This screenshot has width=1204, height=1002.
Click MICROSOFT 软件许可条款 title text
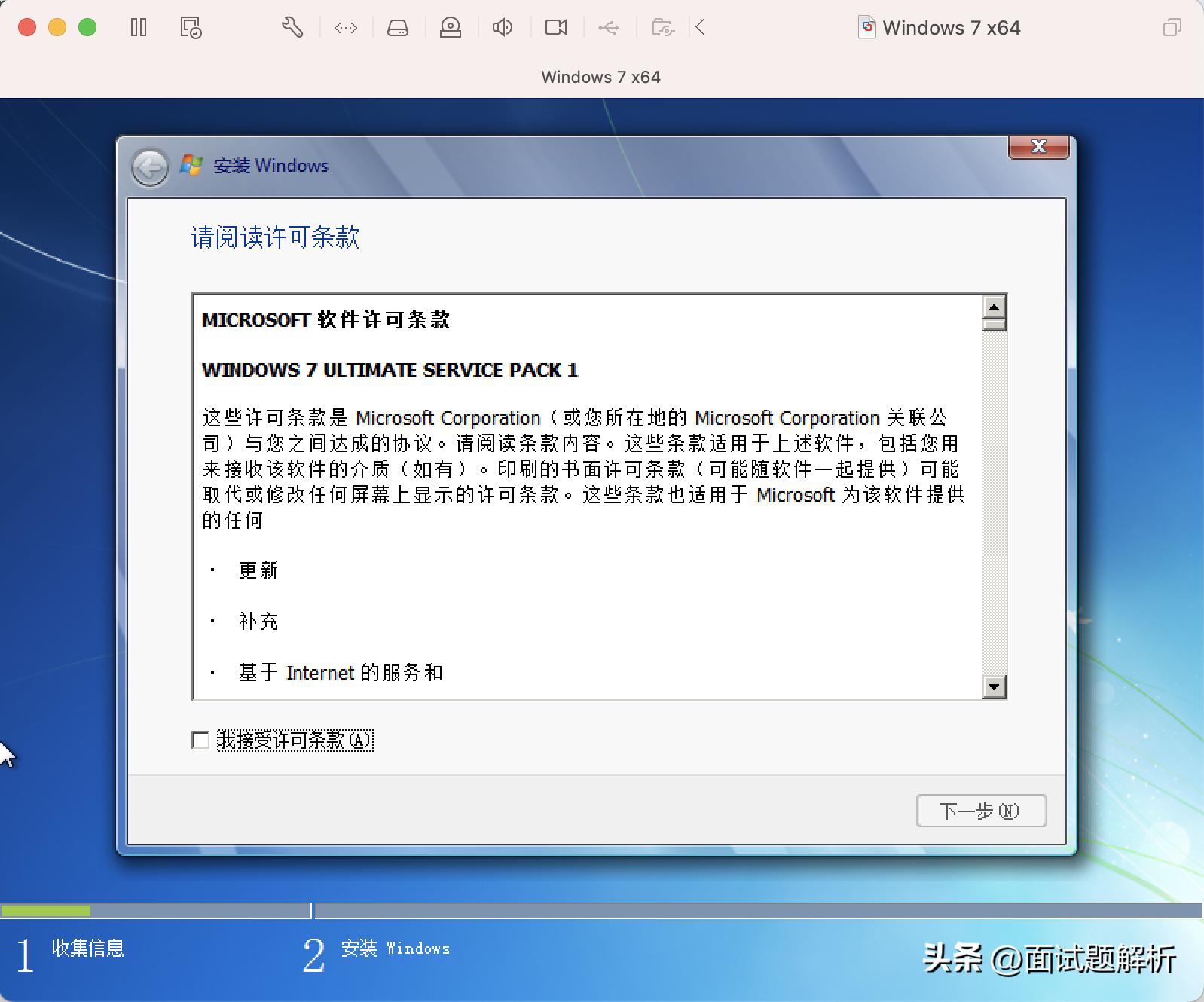coord(325,320)
